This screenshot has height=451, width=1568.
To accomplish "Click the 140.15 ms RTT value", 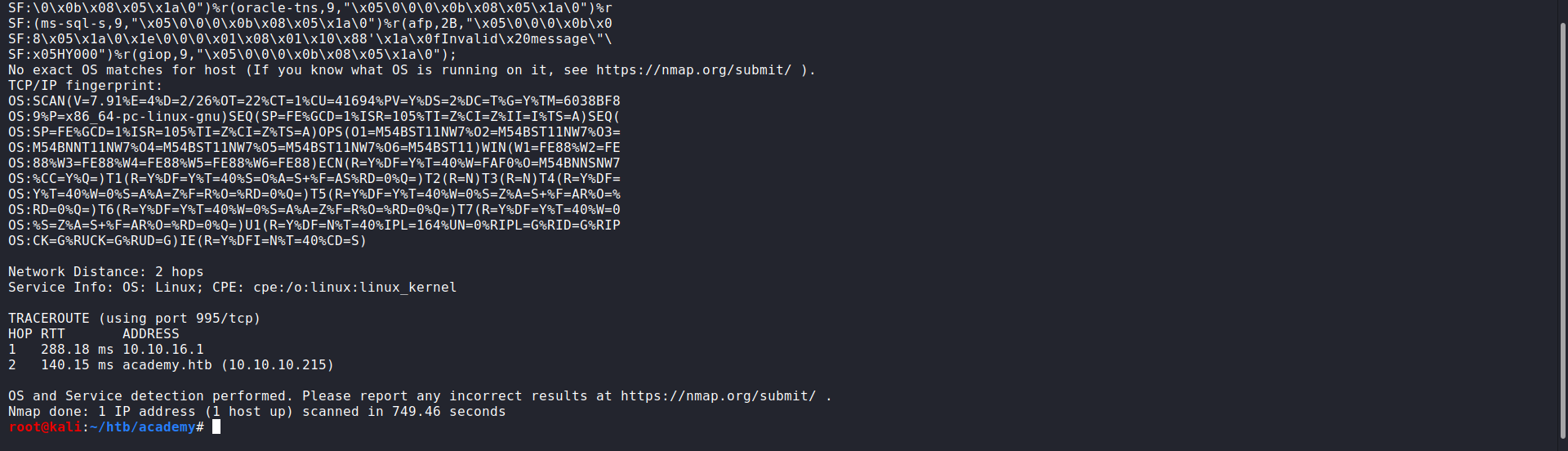I will click(x=77, y=365).
